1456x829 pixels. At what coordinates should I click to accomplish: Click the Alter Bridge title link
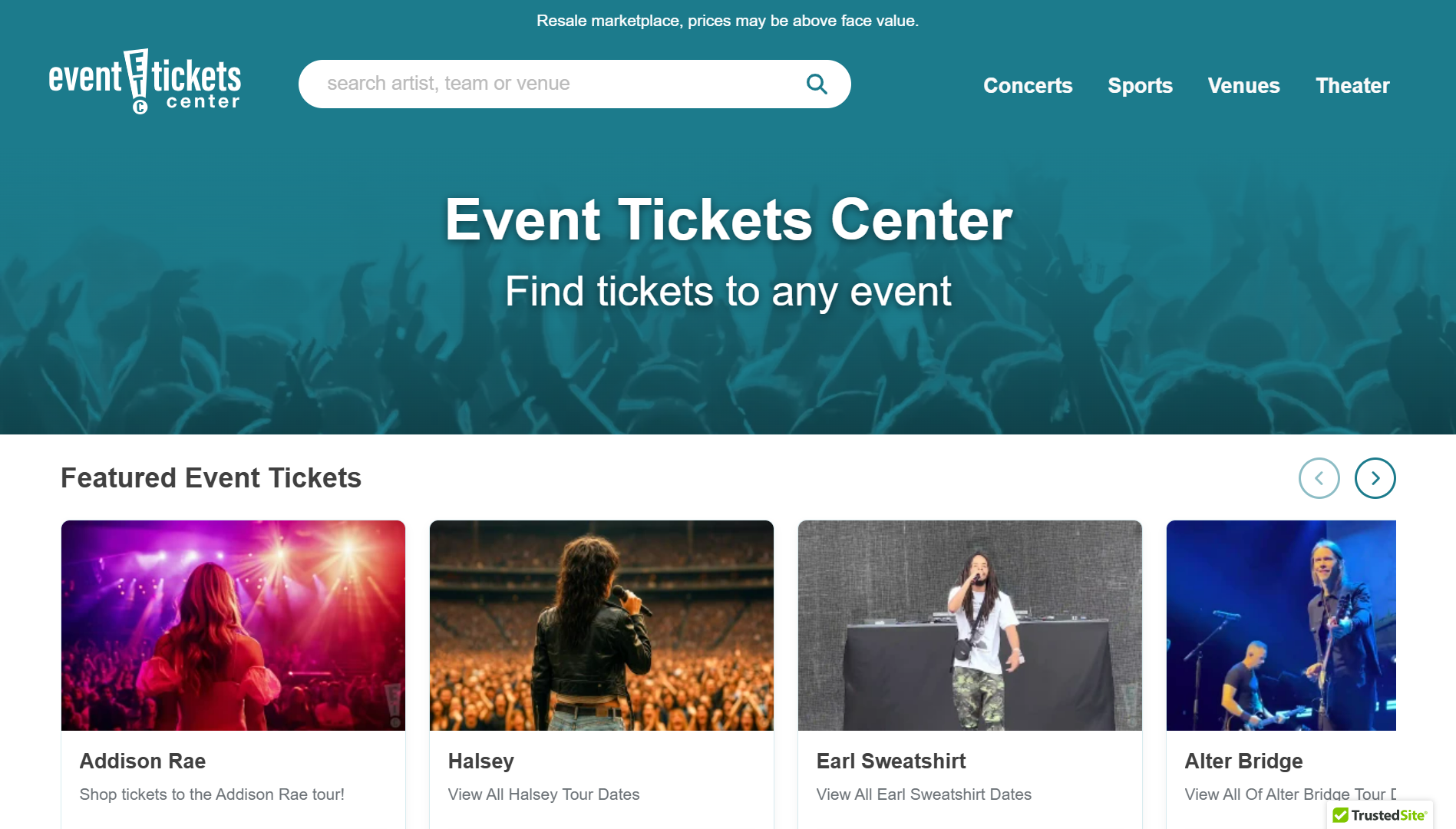[1243, 761]
